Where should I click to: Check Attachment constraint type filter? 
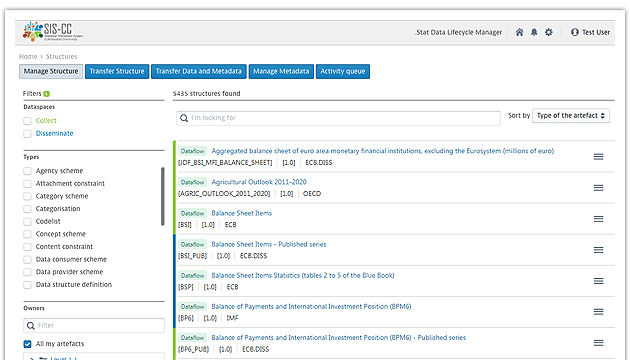27,184
